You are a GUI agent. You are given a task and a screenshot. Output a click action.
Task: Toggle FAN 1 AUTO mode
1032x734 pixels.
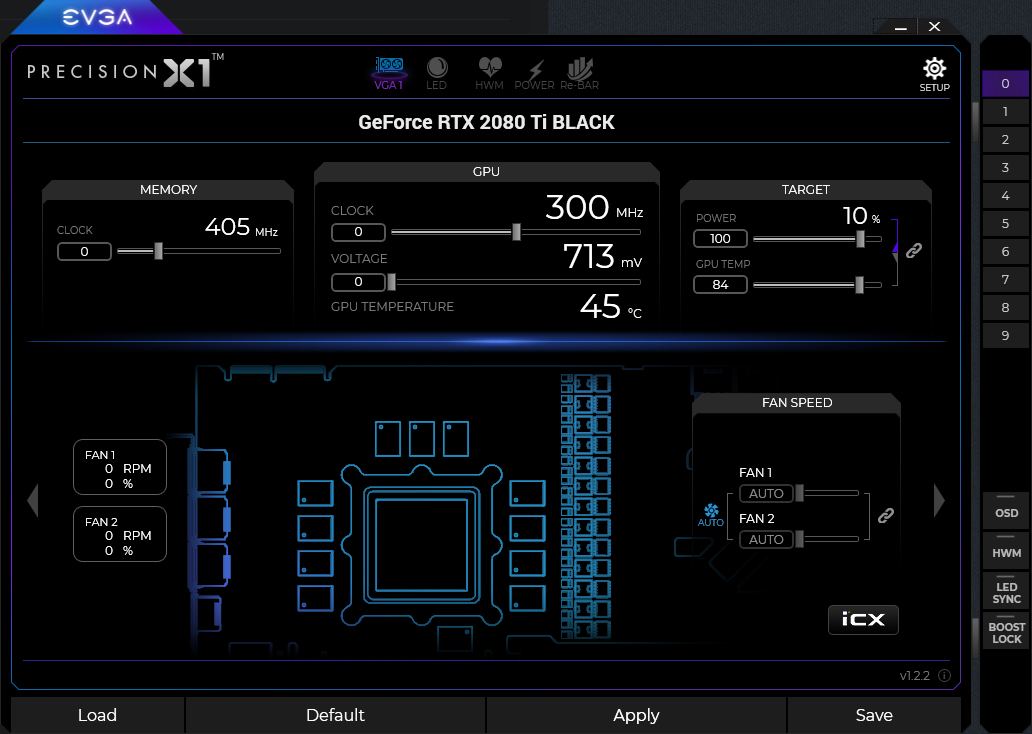tap(766, 493)
